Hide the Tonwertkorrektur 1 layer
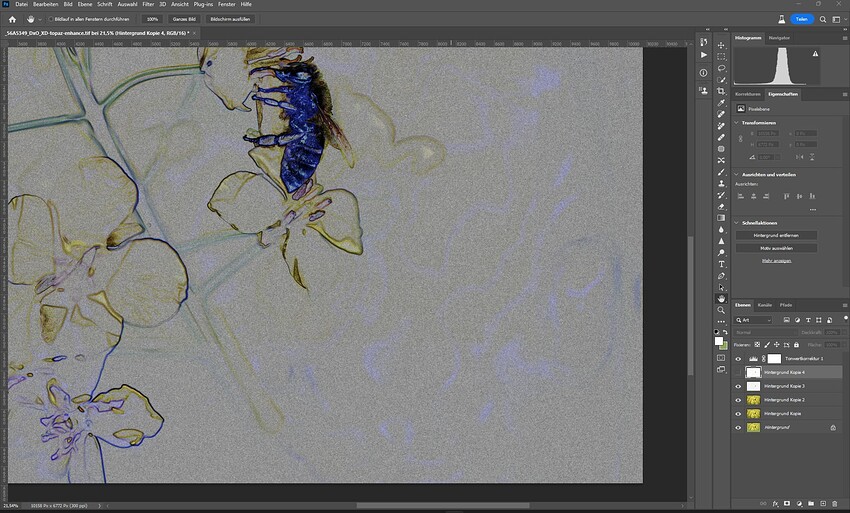This screenshot has height=513, width=850. (x=738, y=359)
